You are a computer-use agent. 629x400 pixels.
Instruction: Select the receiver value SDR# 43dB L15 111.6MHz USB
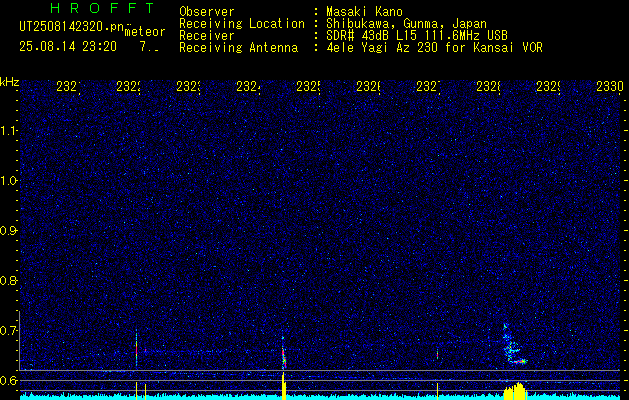tap(417, 35)
